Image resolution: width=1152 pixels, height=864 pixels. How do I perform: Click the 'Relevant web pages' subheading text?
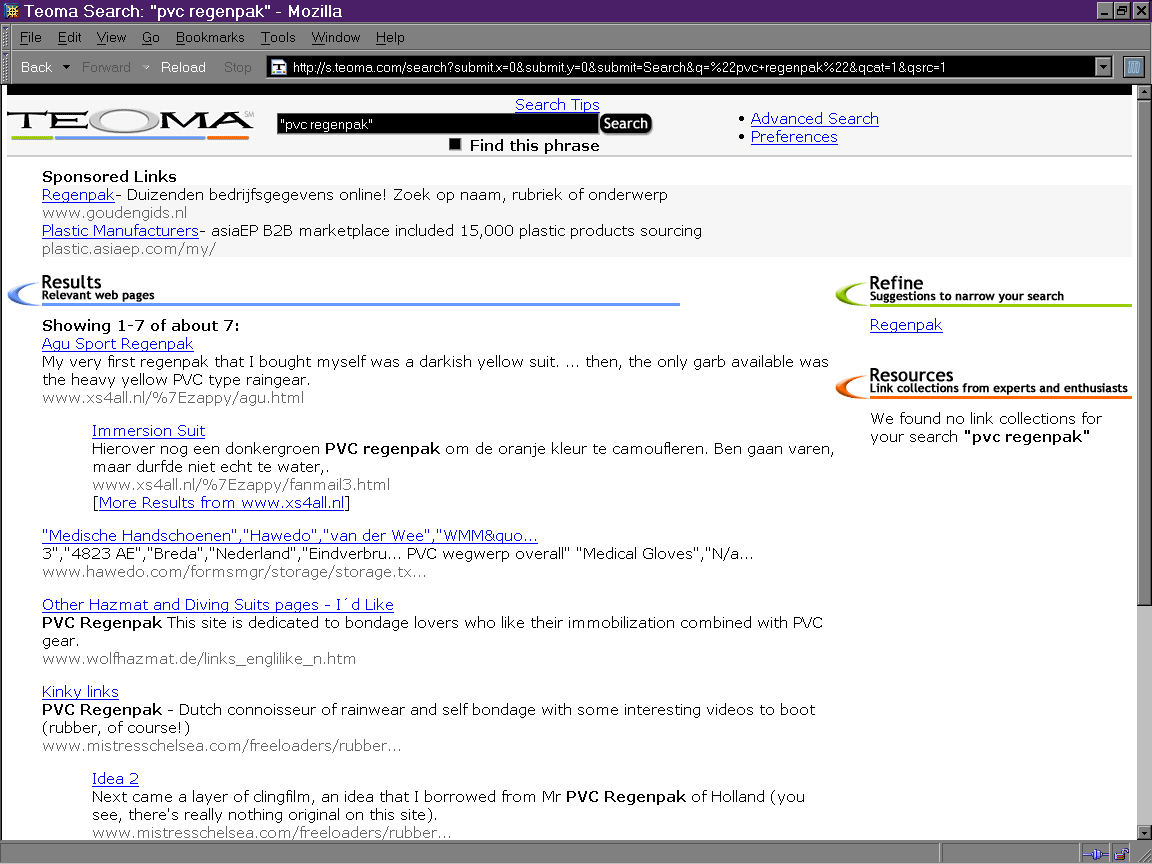tap(98, 295)
